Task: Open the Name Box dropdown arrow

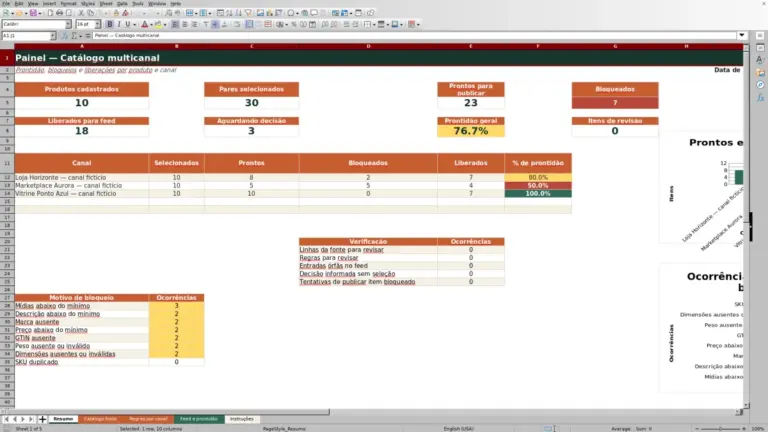Action: (52, 35)
